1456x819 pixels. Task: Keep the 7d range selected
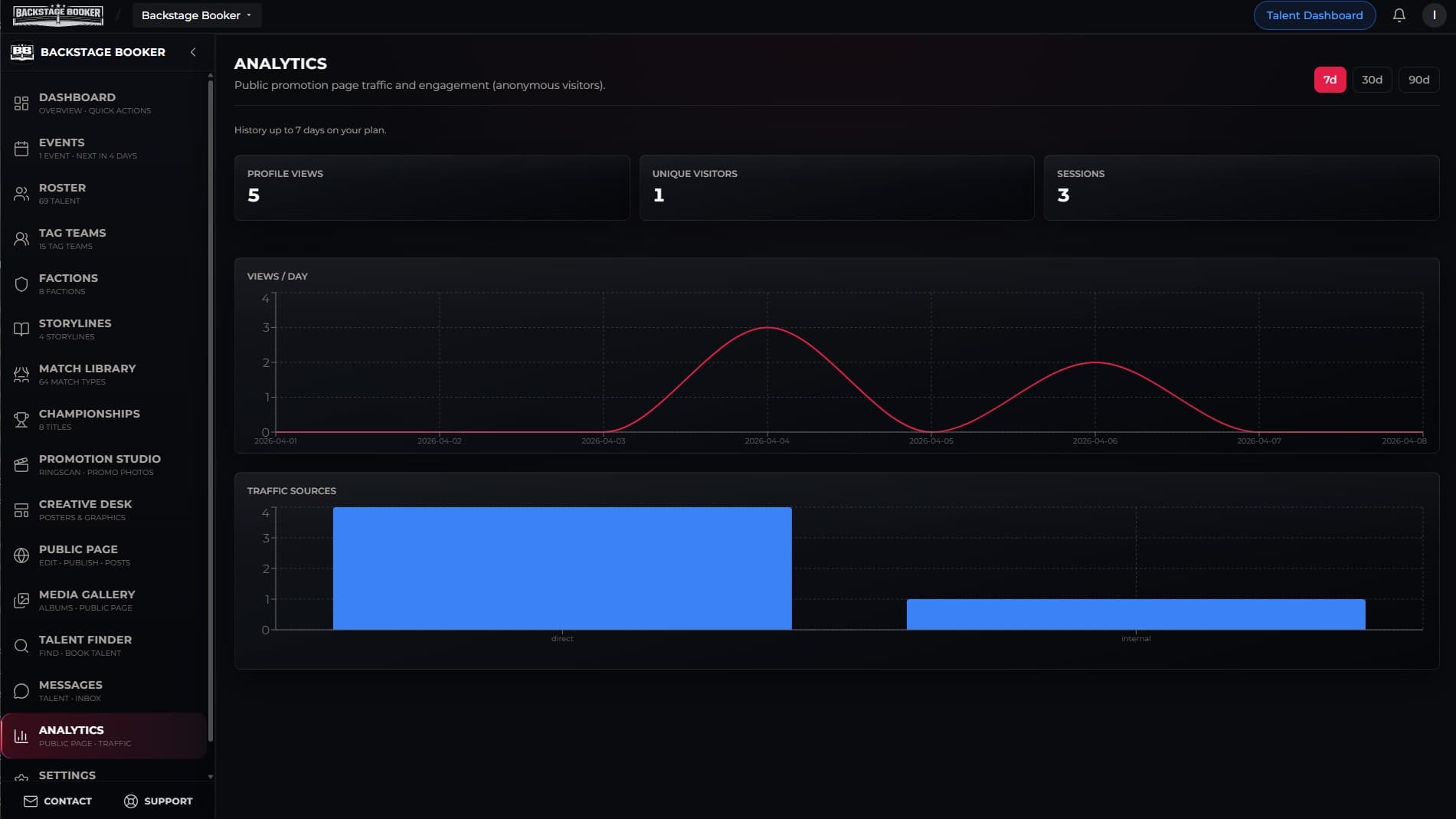[1330, 79]
